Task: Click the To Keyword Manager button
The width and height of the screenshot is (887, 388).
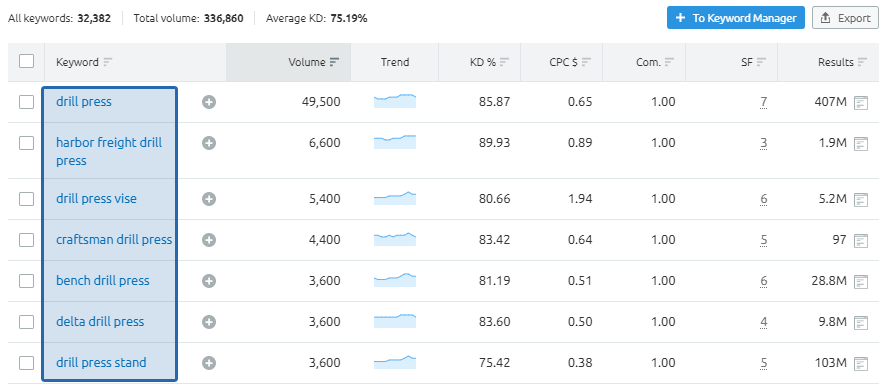Action: 736,18
